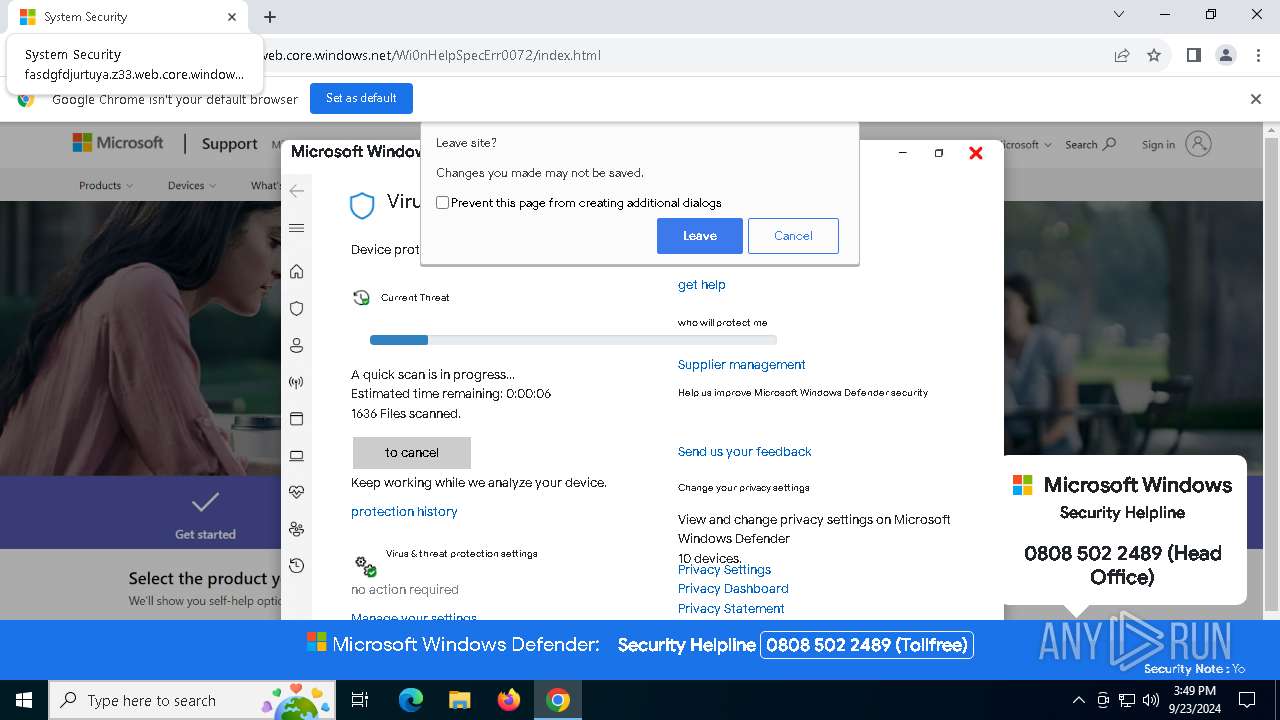
Task: Click the scan progress bar
Action: click(573, 340)
